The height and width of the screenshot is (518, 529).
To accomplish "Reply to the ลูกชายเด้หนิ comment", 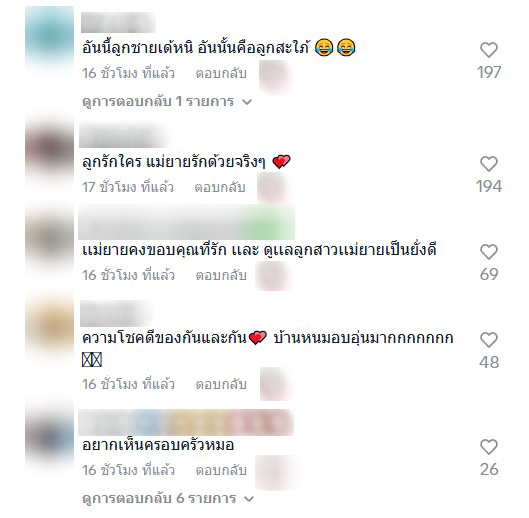I will pyautogui.click(x=221, y=73).
